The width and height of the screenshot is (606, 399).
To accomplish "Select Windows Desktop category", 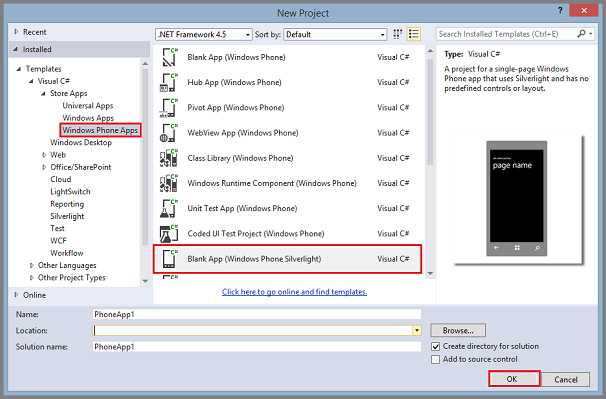I will coord(81,142).
